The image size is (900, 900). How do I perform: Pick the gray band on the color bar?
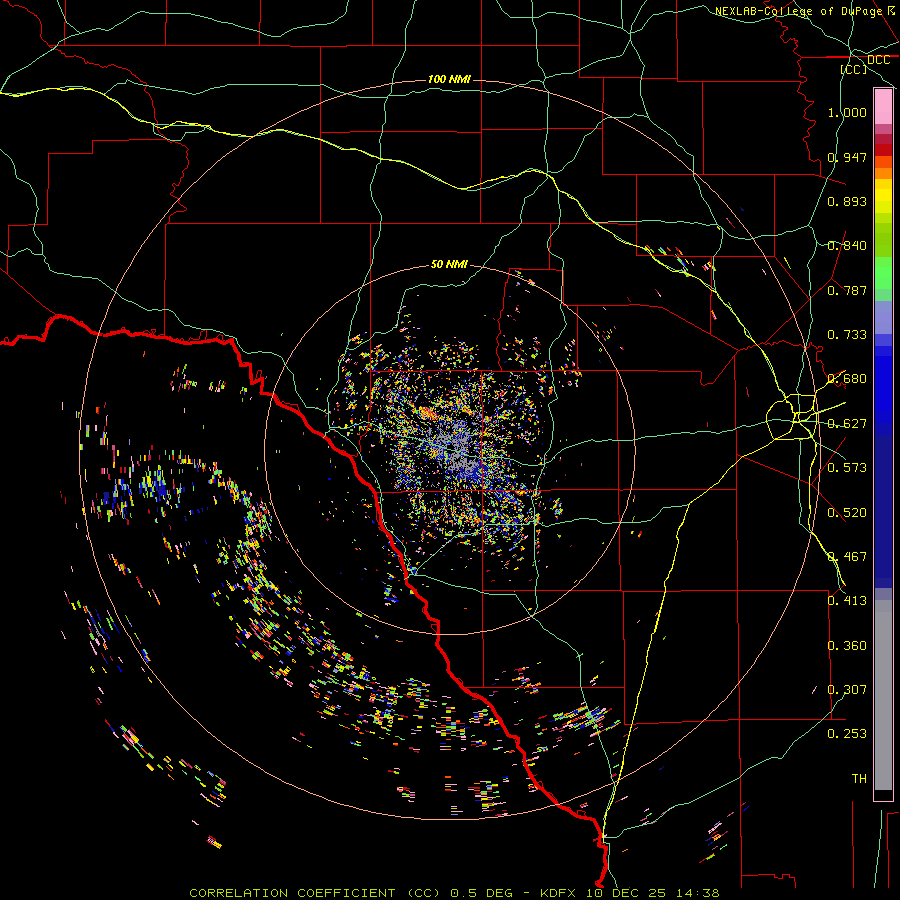pos(883,695)
